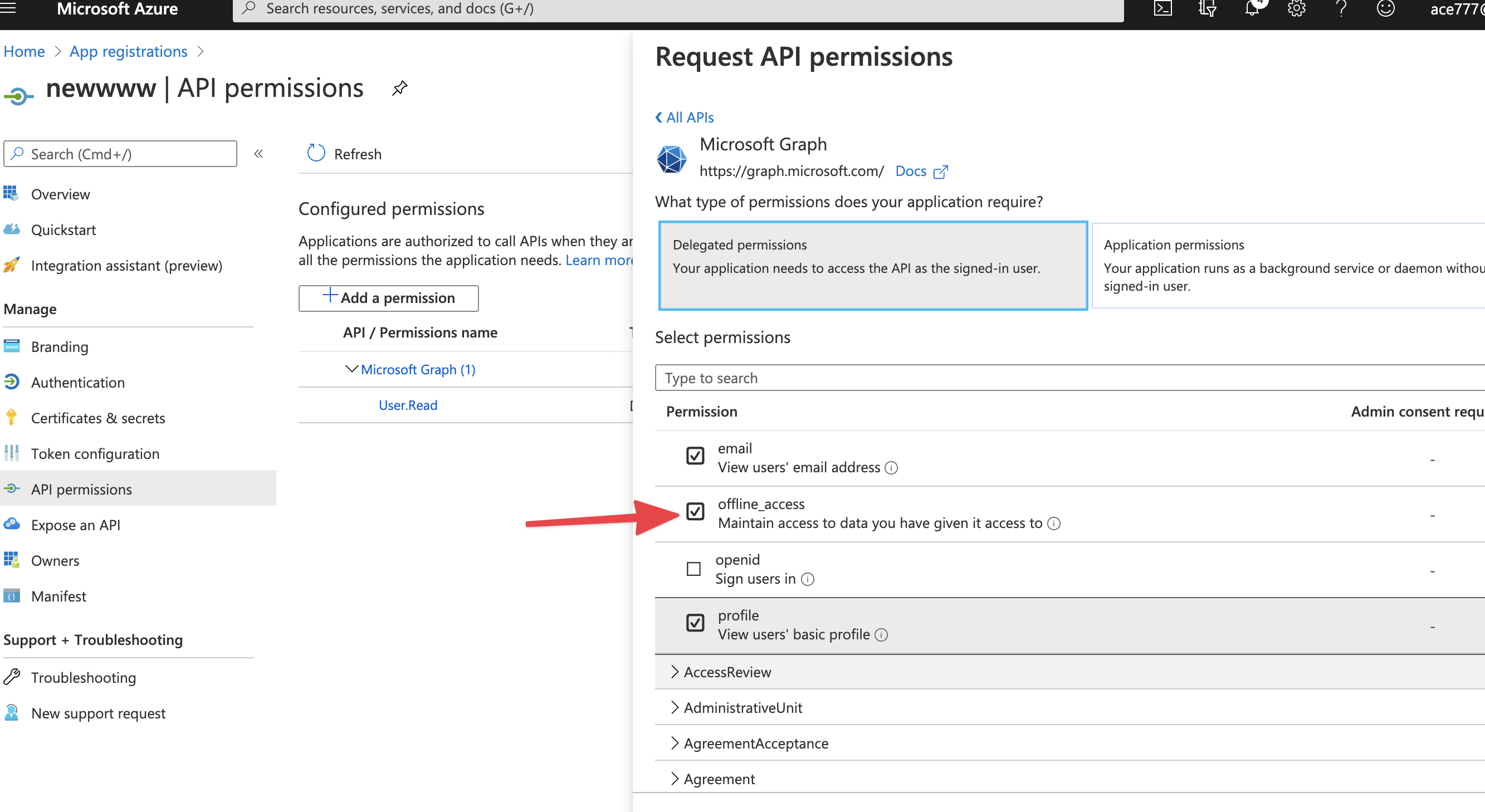The image size is (1485, 812).
Task: Click the Overview grid icon
Action: pyautogui.click(x=11, y=194)
